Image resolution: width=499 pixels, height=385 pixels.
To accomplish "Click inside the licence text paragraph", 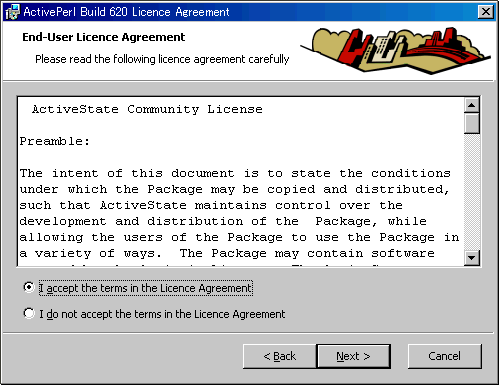I will tap(239, 213).
